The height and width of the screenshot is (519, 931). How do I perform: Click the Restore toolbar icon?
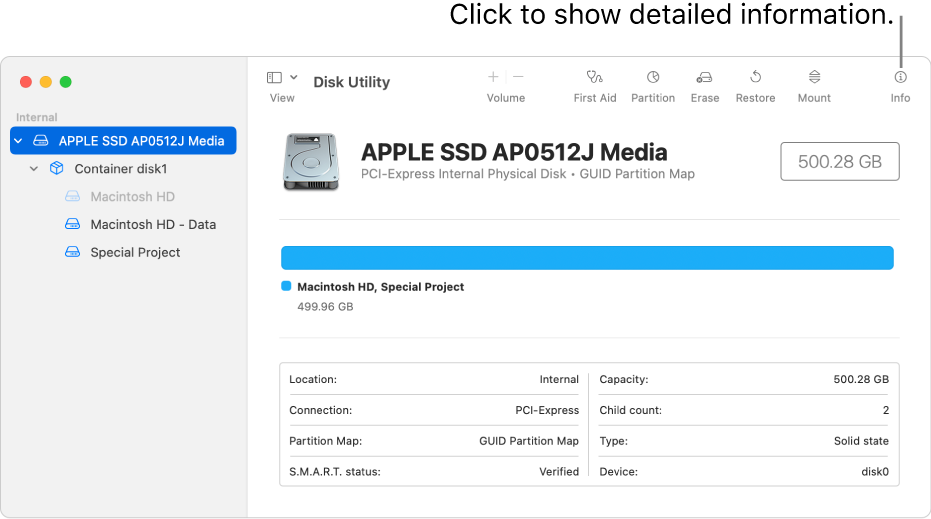(755, 77)
